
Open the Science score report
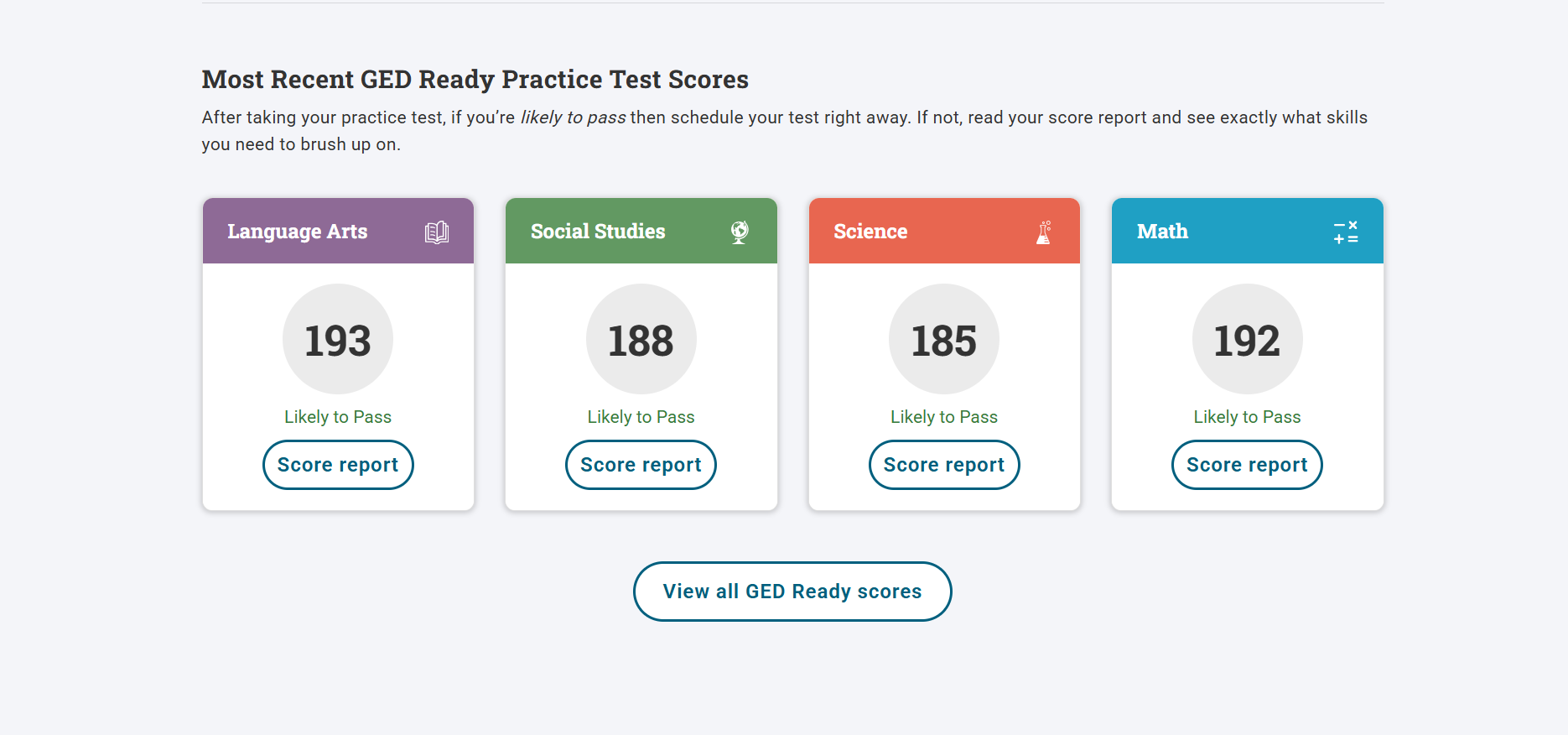point(944,465)
